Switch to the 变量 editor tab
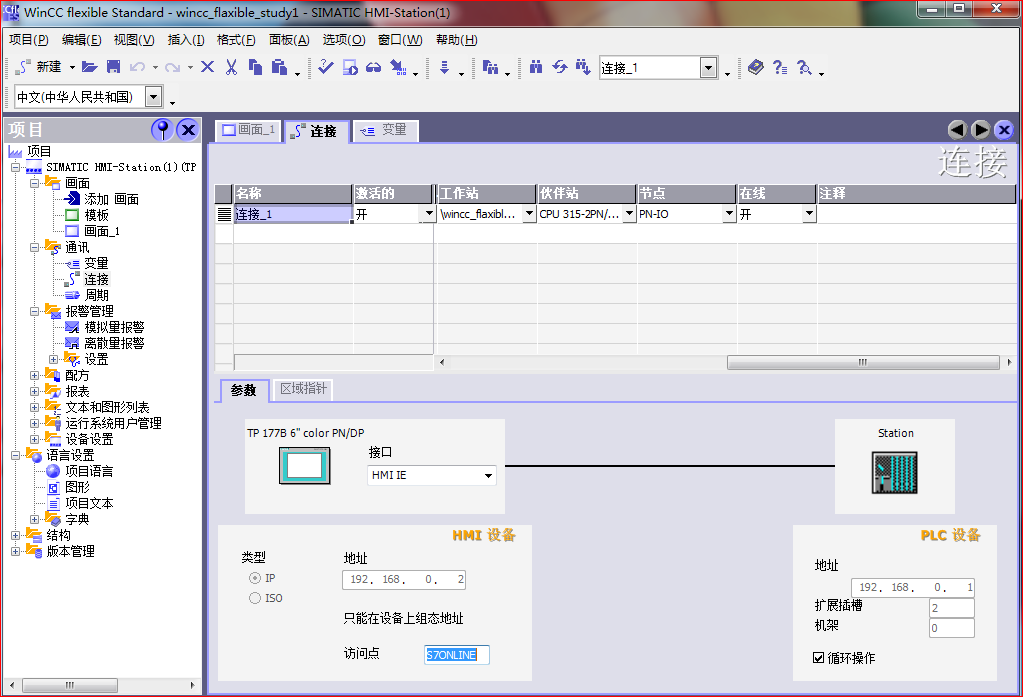 click(386, 130)
